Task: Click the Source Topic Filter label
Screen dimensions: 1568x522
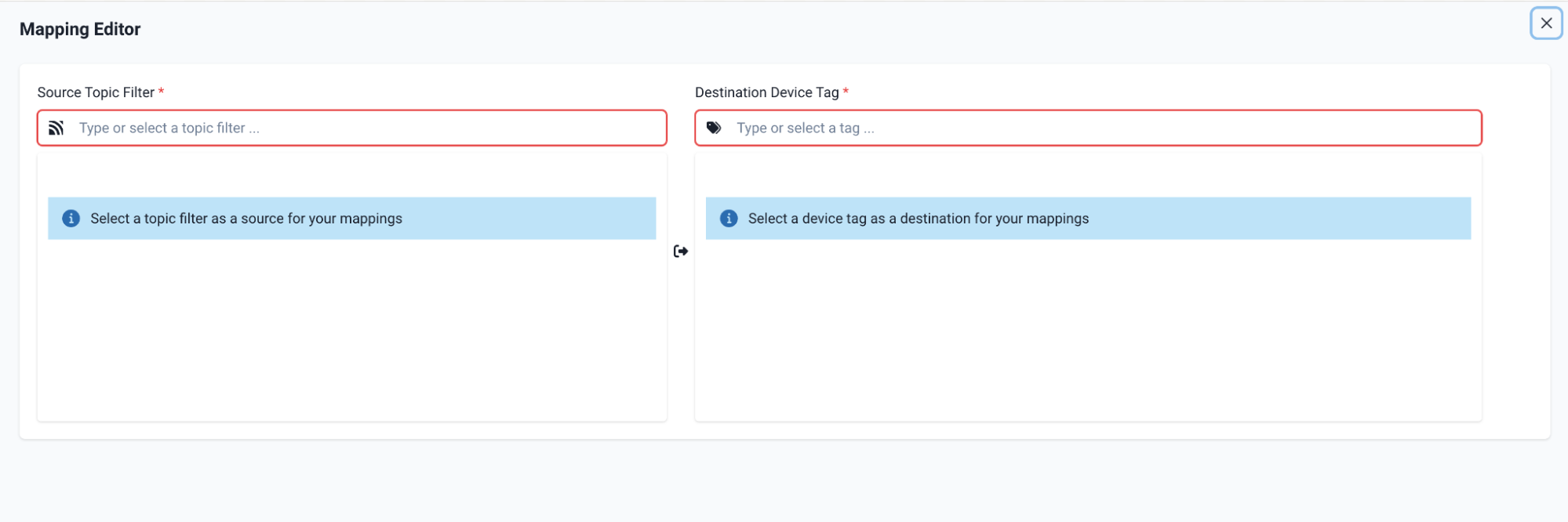Action: coord(96,92)
